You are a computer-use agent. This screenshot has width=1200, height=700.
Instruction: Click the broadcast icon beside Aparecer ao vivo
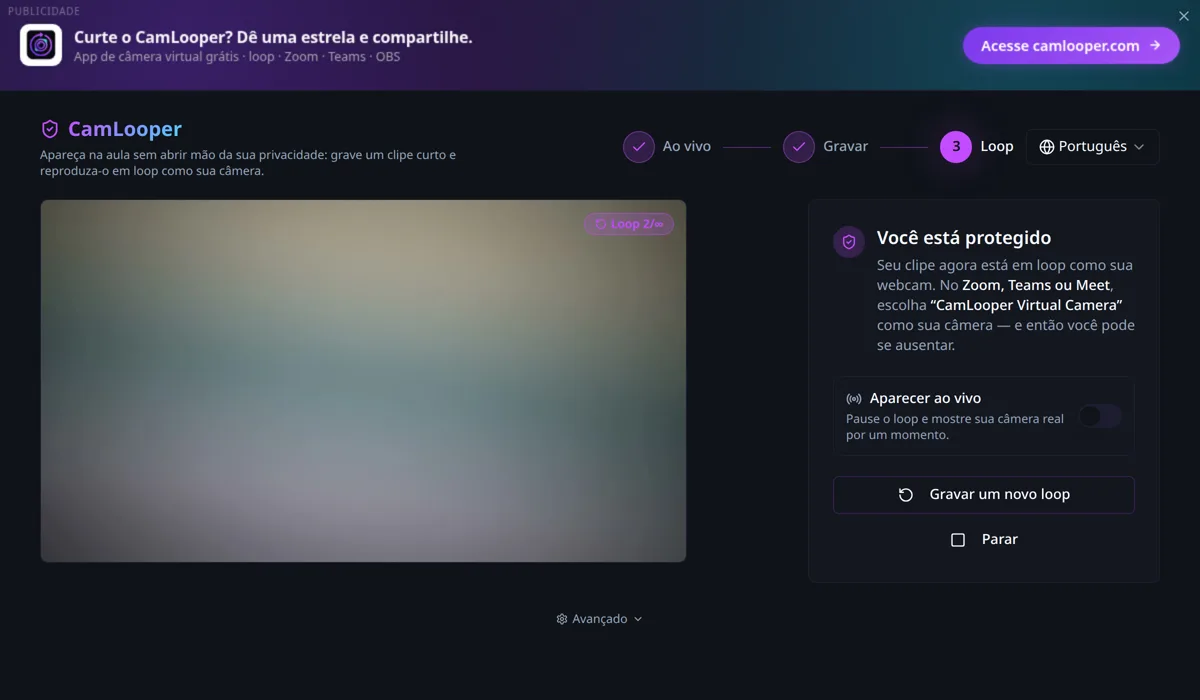[854, 399]
